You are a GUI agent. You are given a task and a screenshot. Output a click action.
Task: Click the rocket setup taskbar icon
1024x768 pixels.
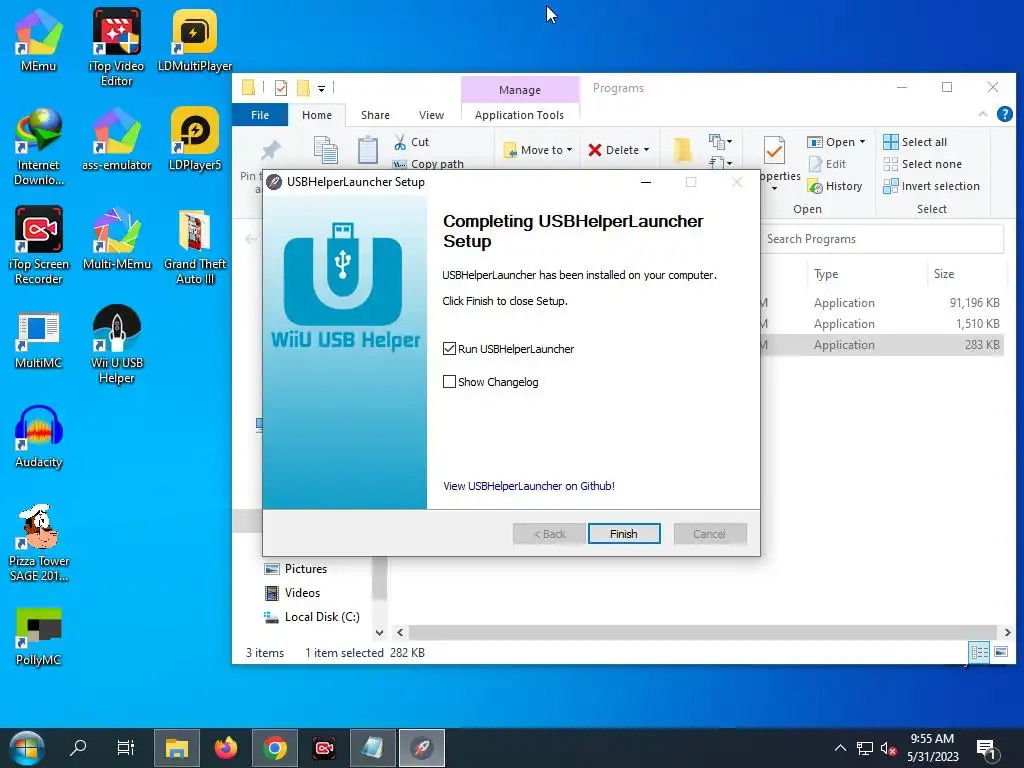(422, 748)
